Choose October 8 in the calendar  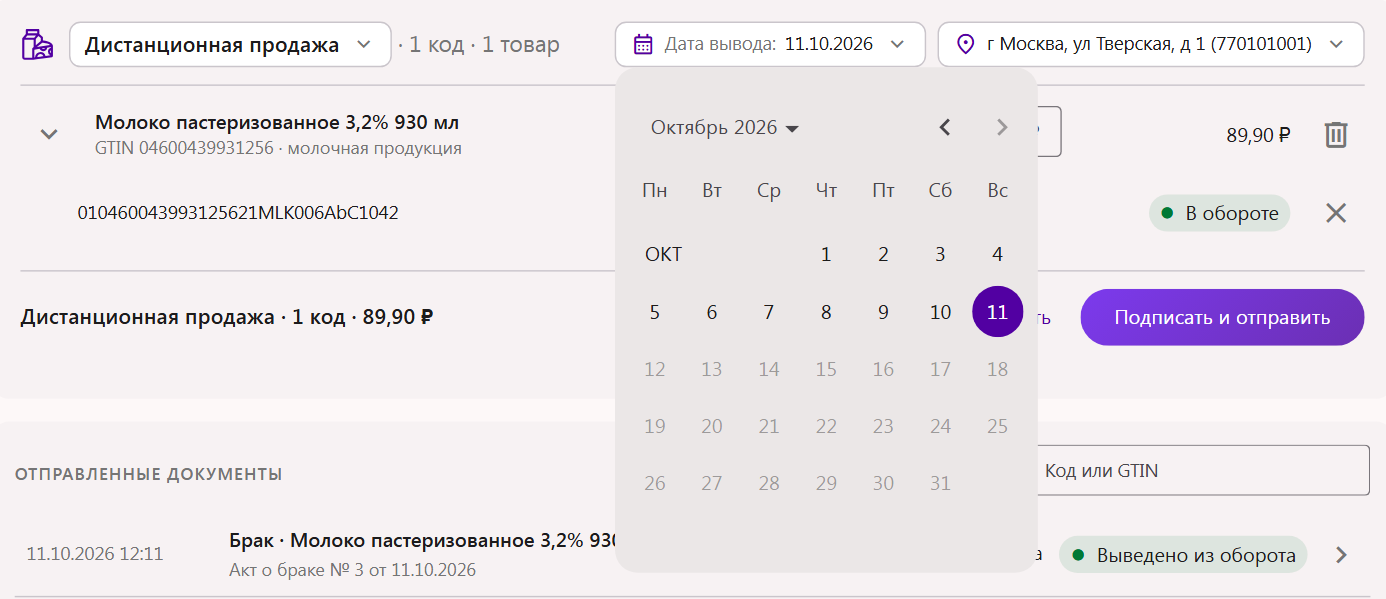click(826, 312)
